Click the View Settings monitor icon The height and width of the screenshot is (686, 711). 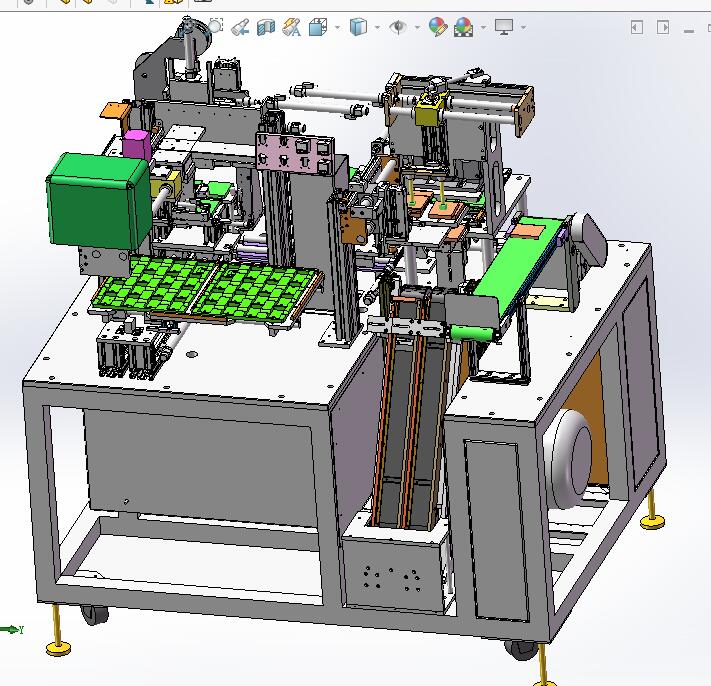504,27
